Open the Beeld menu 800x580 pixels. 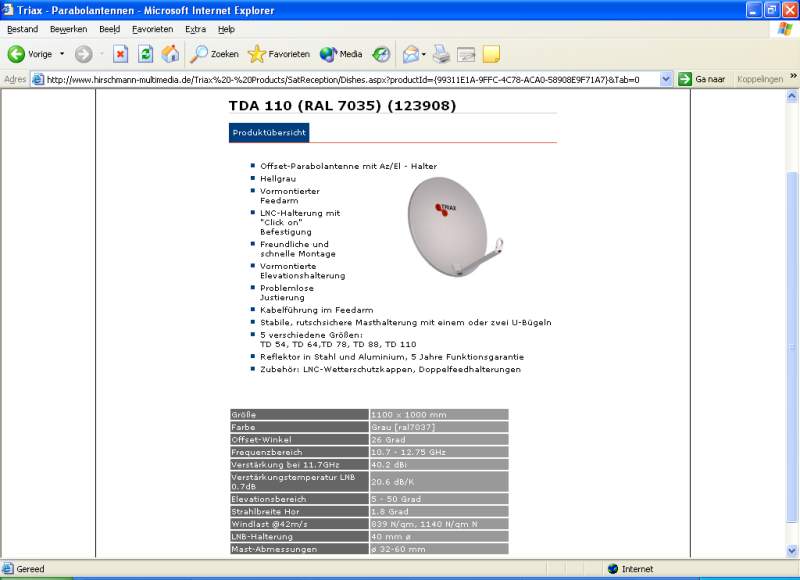click(110, 29)
